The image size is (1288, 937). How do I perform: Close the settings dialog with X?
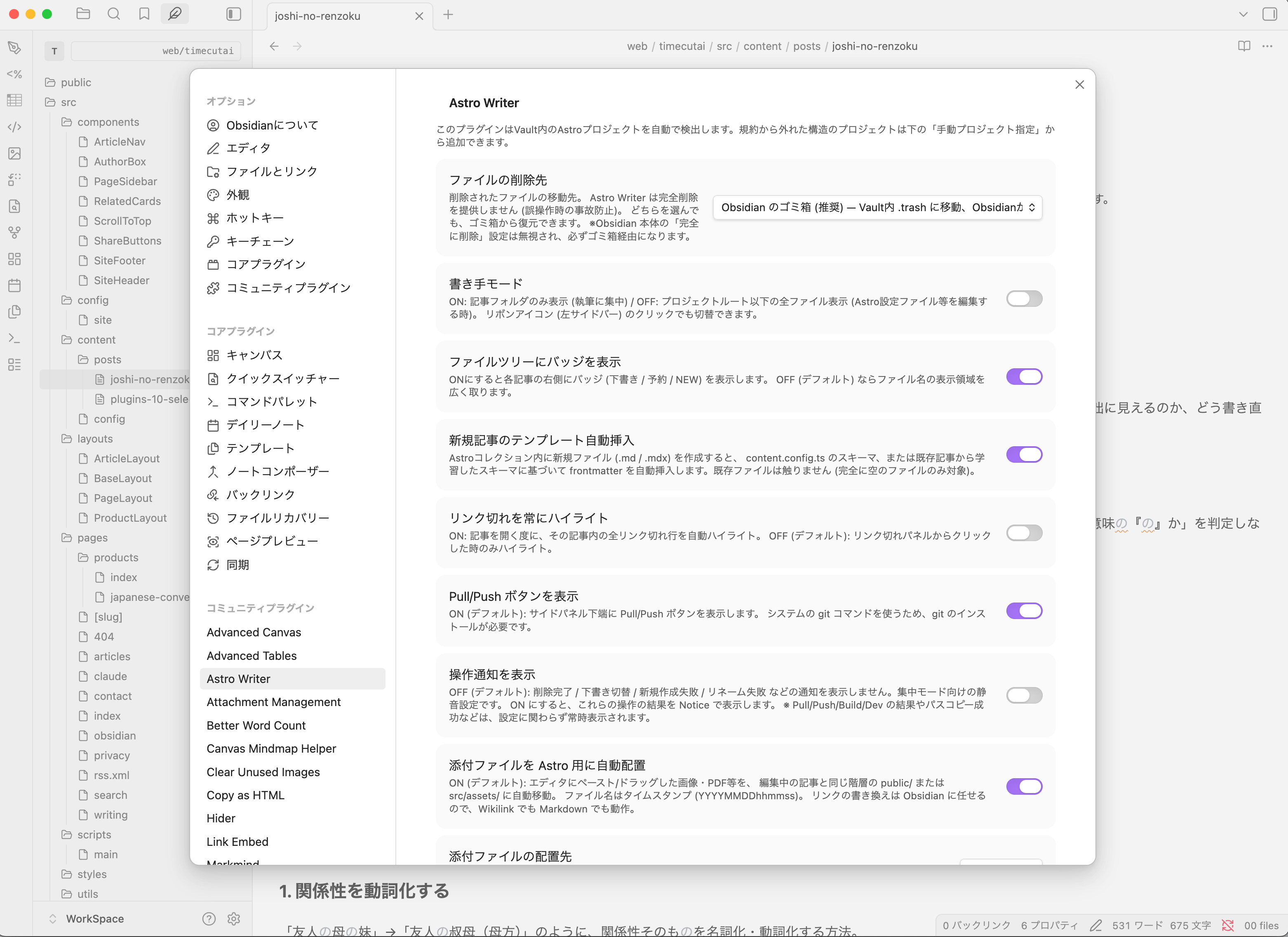tap(1079, 85)
